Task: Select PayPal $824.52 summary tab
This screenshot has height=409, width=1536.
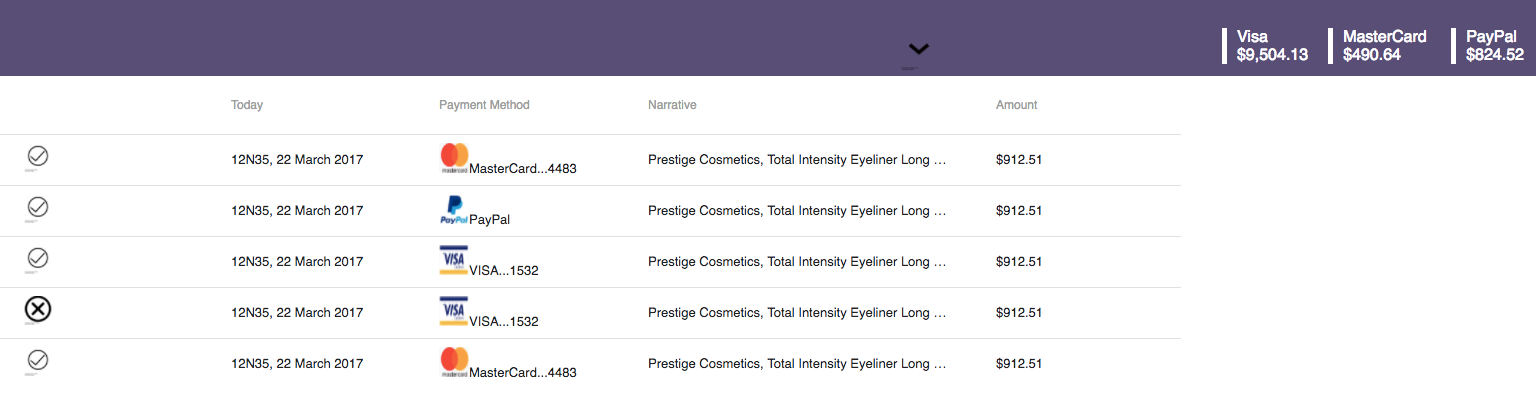Action: coord(1494,46)
